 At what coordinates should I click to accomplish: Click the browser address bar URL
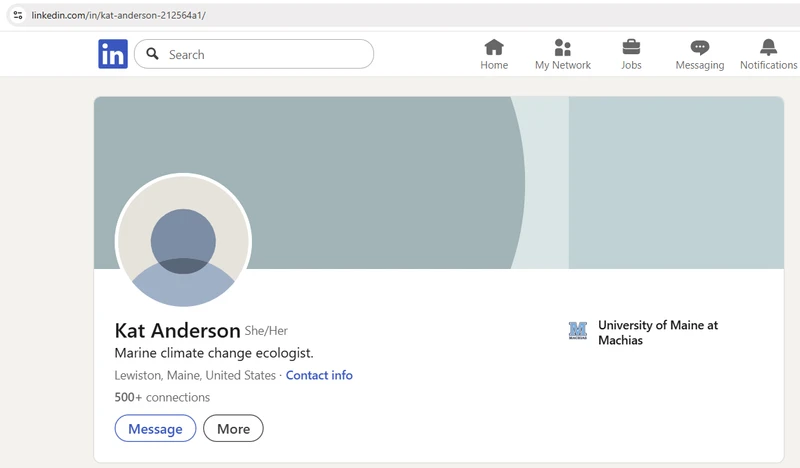point(118,15)
